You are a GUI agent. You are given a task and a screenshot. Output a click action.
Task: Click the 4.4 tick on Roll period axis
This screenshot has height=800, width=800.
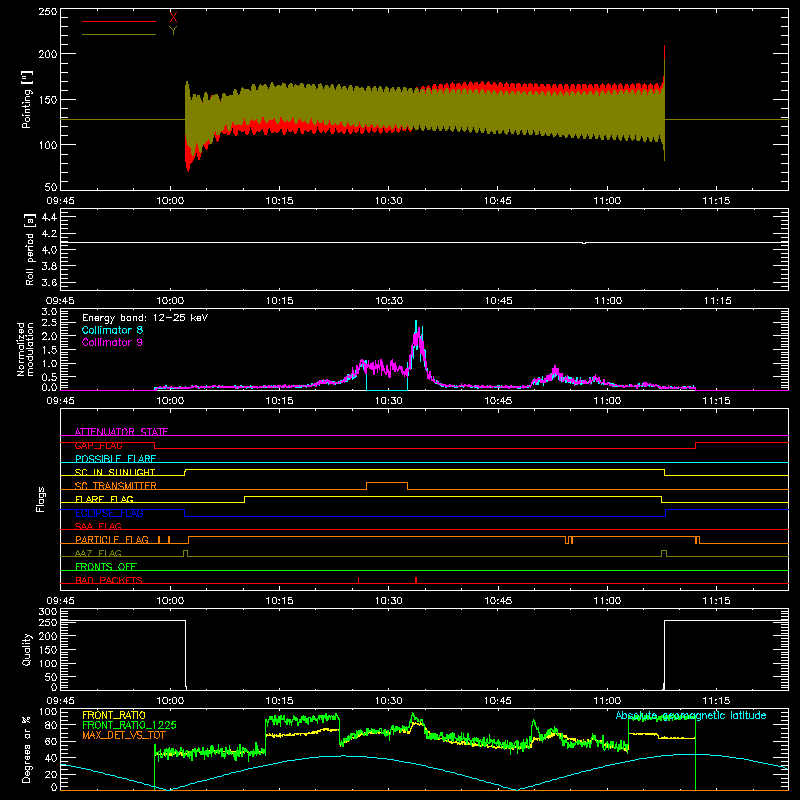(x=49, y=217)
